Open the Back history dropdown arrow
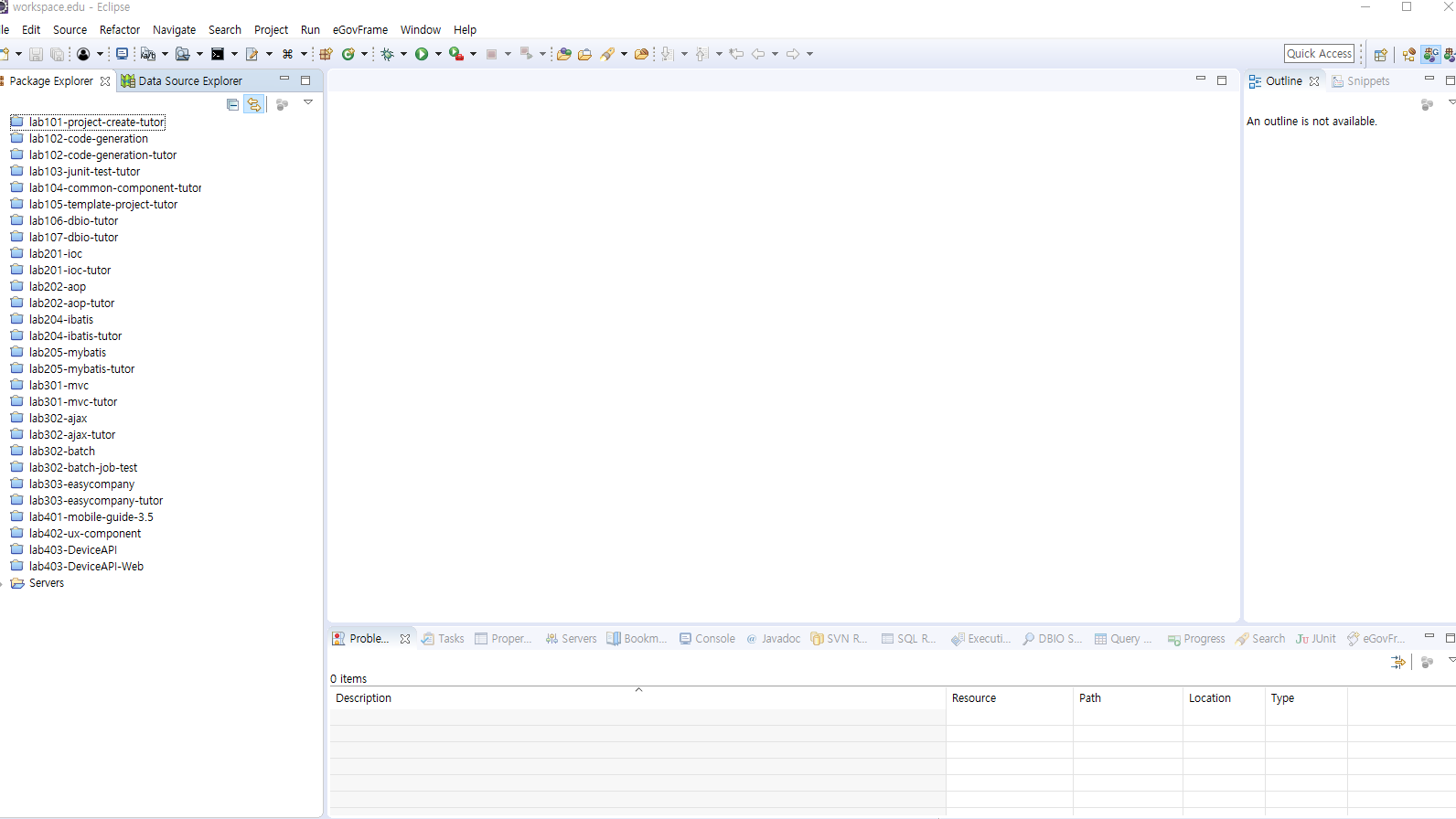The width and height of the screenshot is (1456, 819). point(775,55)
